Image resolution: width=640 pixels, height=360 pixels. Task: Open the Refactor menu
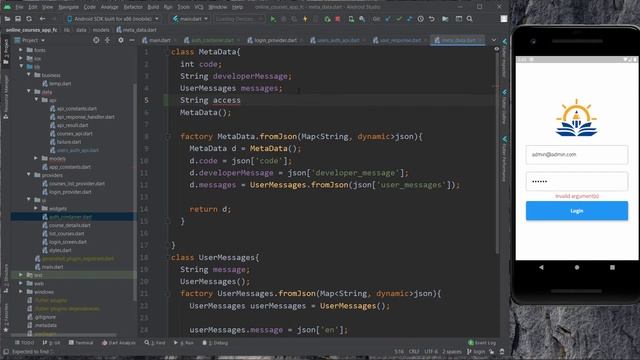coord(133,7)
